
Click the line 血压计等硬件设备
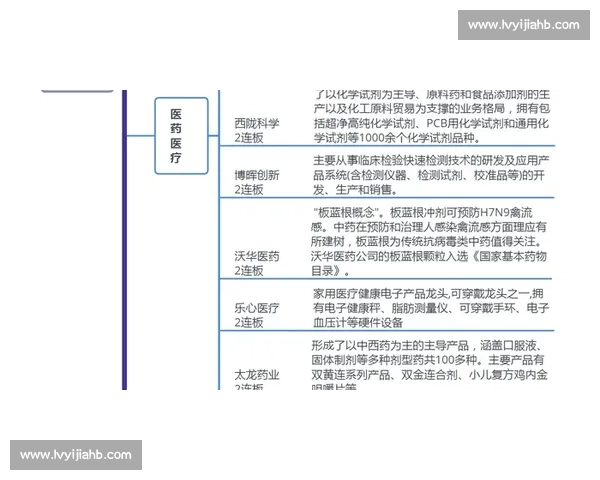tap(358, 322)
